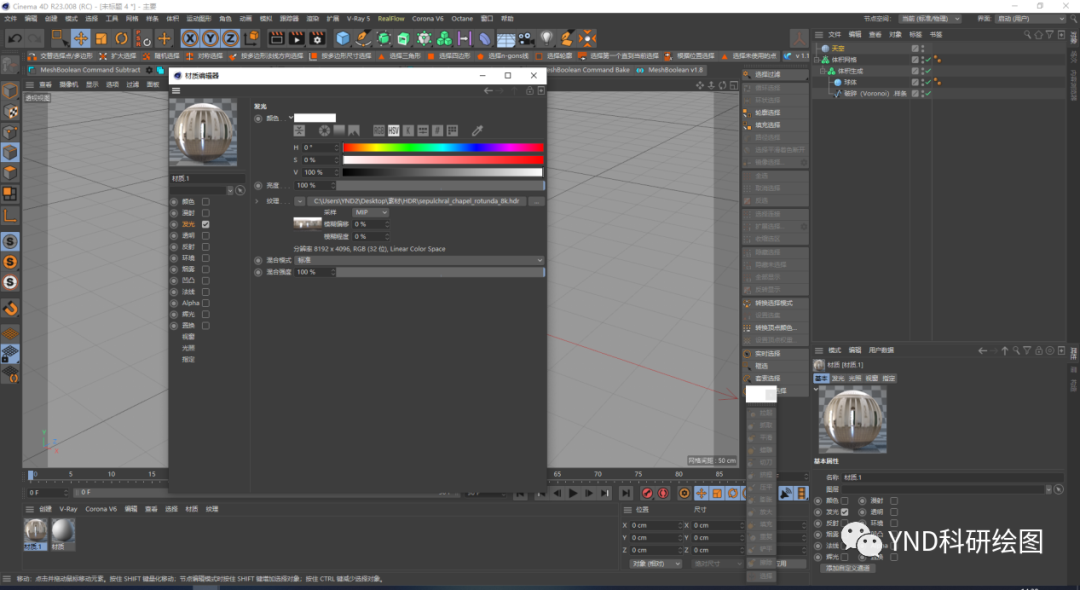Open layer dropdown under material name
This screenshot has height=590, width=1080.
[x=230, y=190]
